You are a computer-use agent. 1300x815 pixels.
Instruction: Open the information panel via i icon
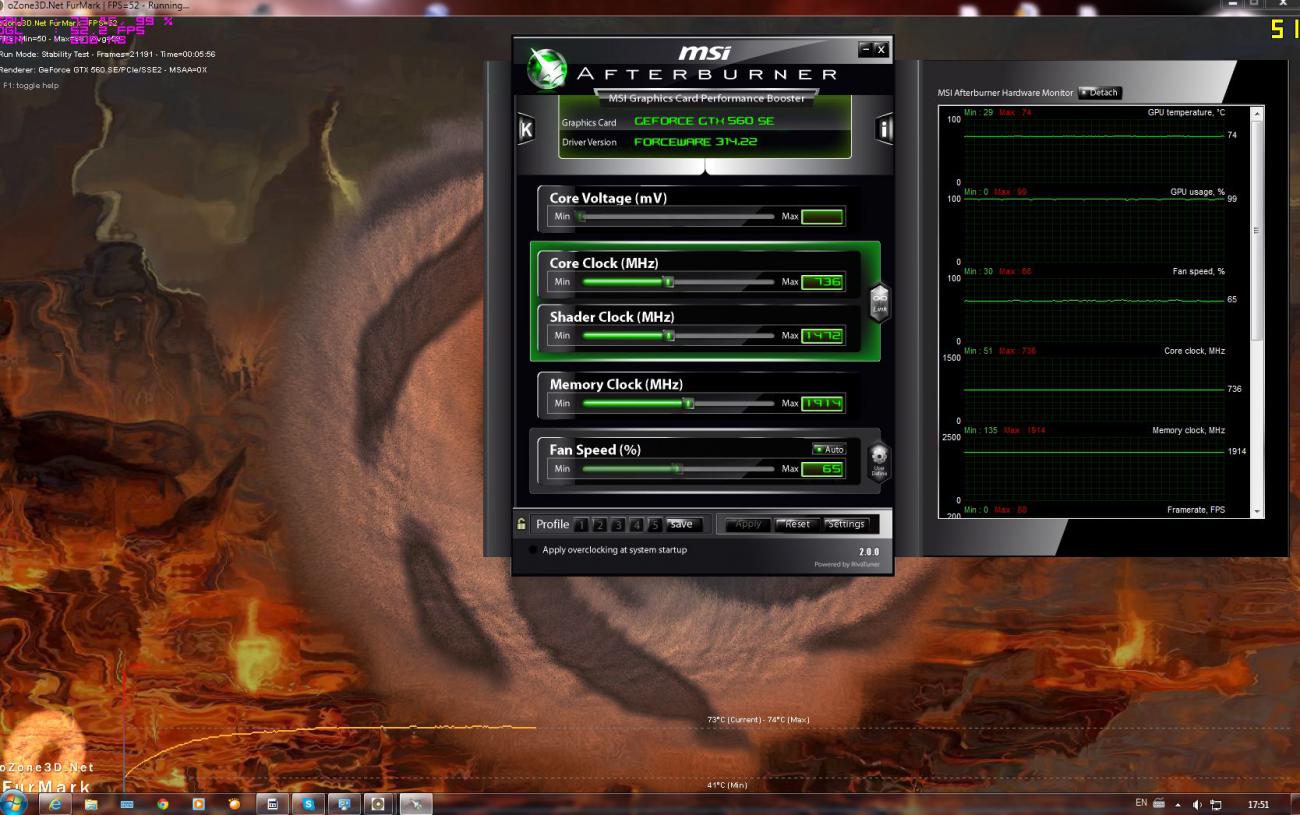coord(884,129)
